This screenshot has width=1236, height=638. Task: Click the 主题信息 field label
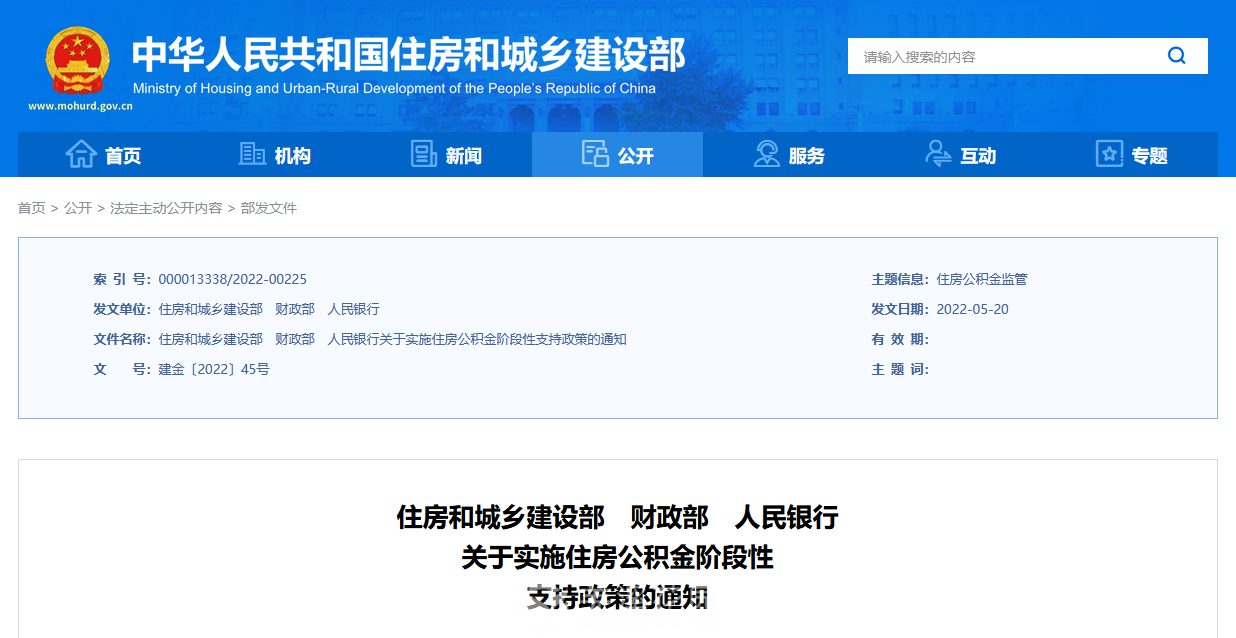click(900, 279)
